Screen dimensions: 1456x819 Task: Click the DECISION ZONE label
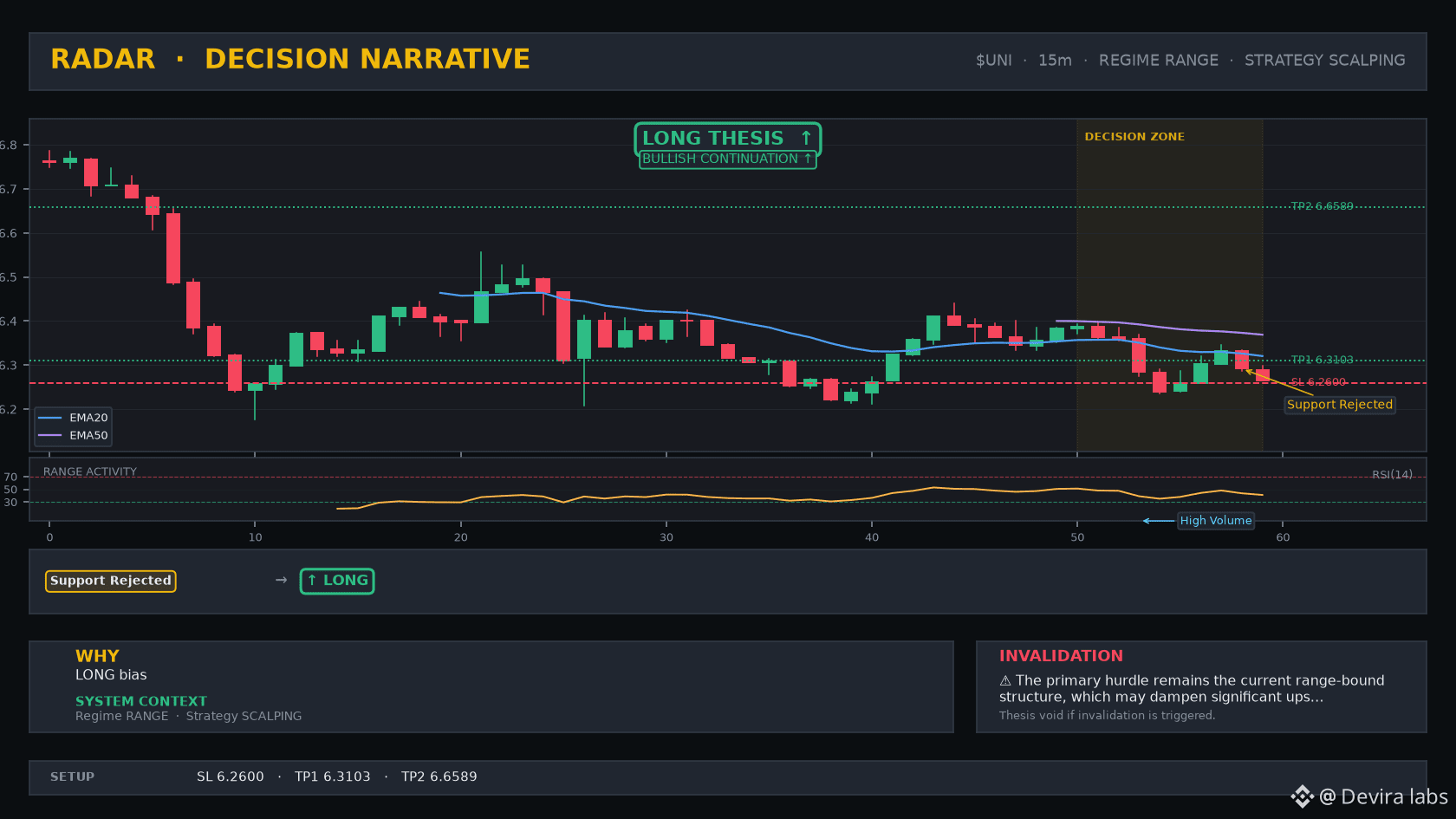pos(1134,137)
